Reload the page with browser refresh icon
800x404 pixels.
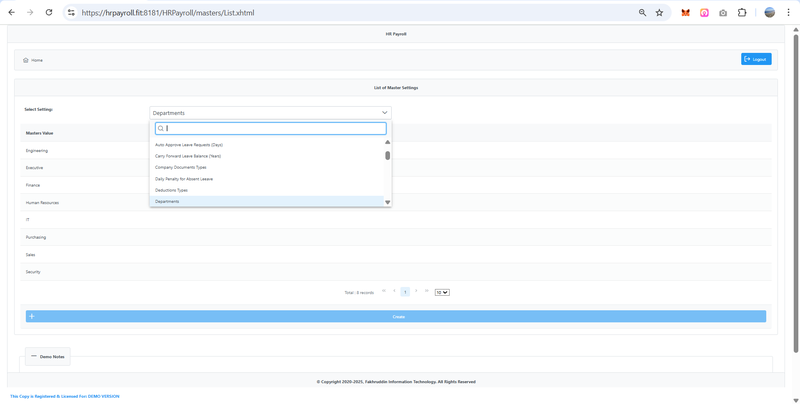coord(49,13)
